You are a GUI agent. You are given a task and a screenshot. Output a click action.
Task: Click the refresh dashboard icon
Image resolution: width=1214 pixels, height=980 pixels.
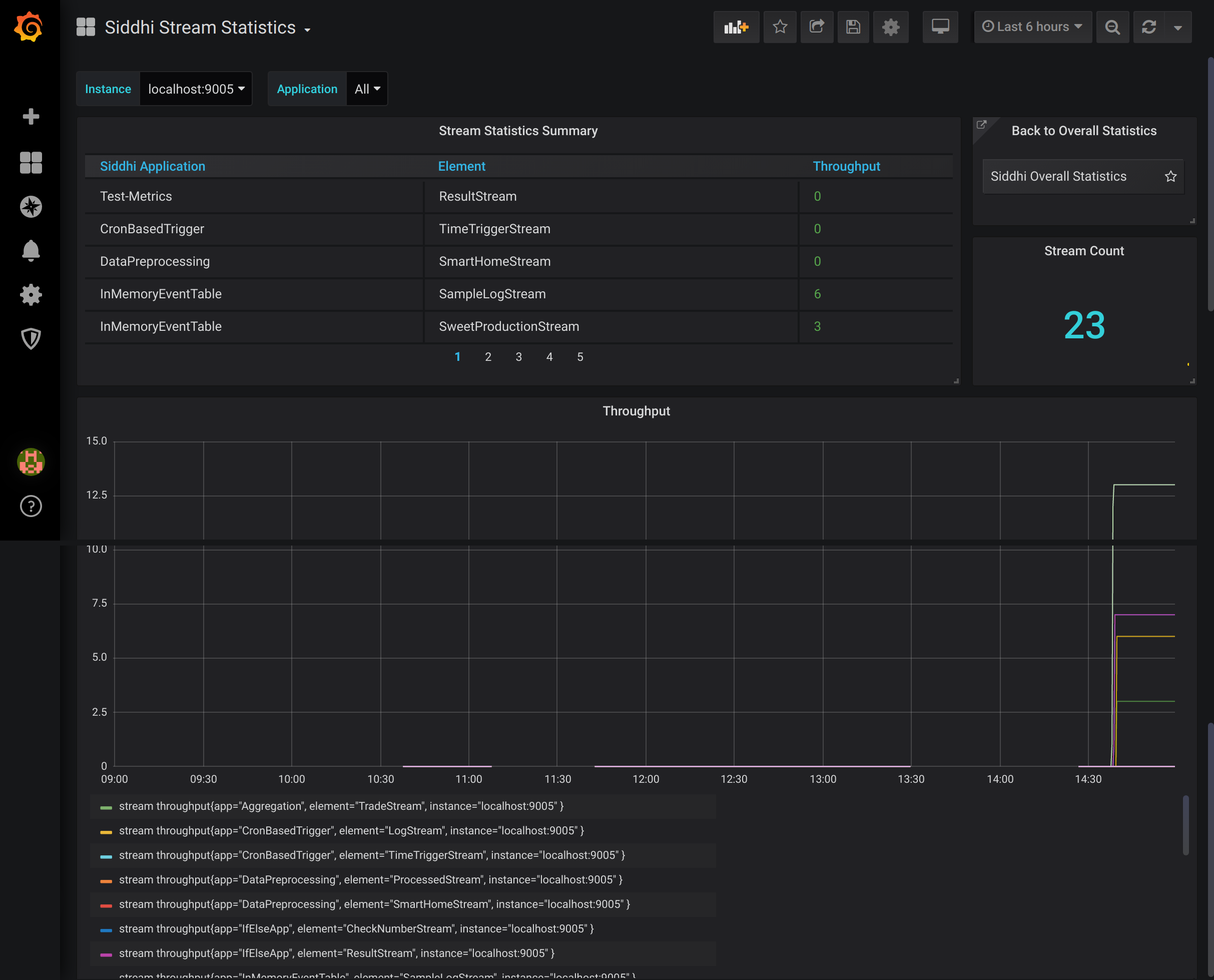[x=1148, y=27]
